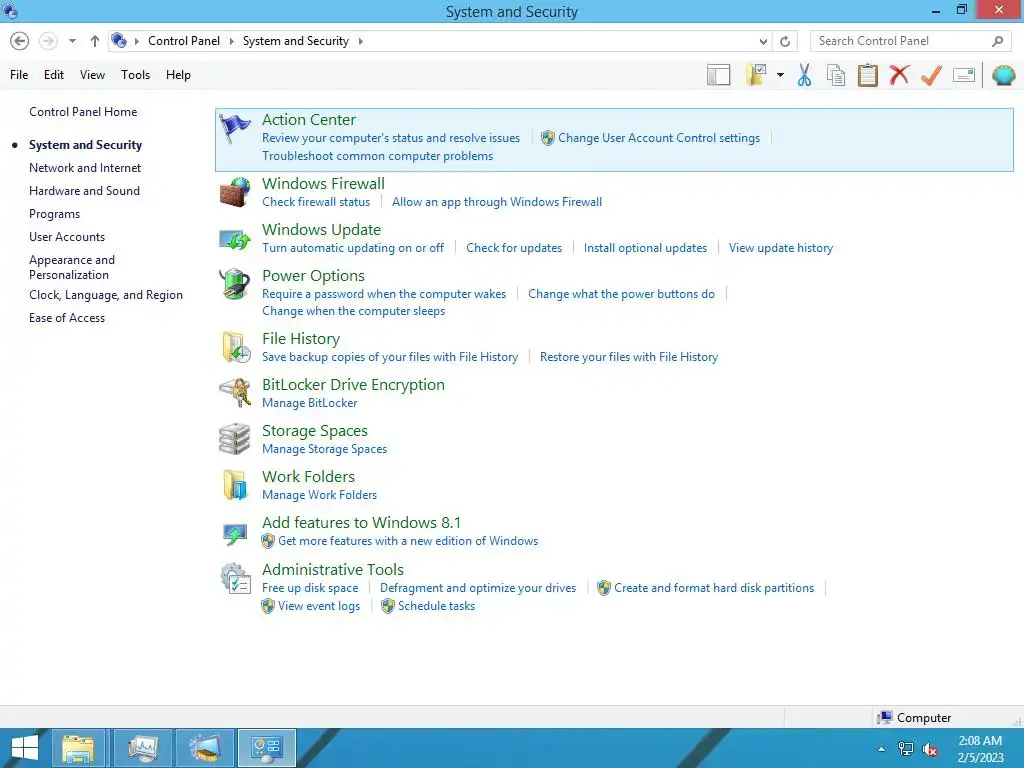Click Change User Account Control settings

pos(658,138)
